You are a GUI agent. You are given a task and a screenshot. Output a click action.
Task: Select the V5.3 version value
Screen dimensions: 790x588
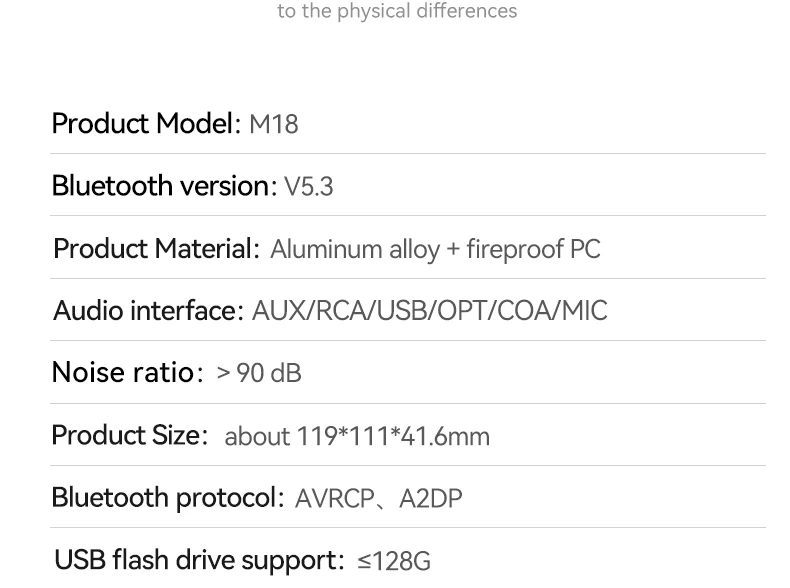[309, 187]
